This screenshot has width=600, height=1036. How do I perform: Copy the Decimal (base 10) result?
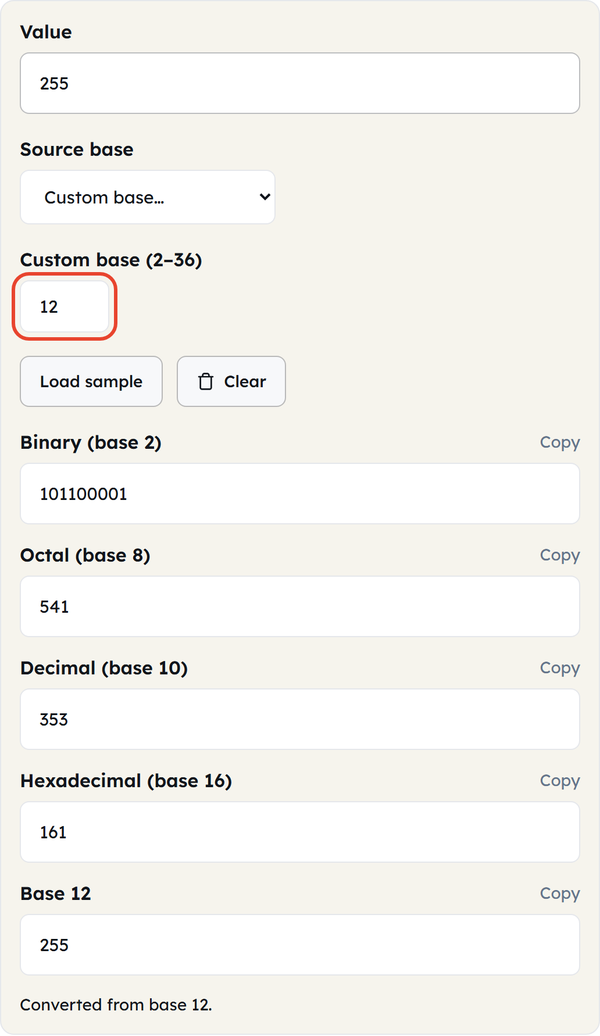560,668
